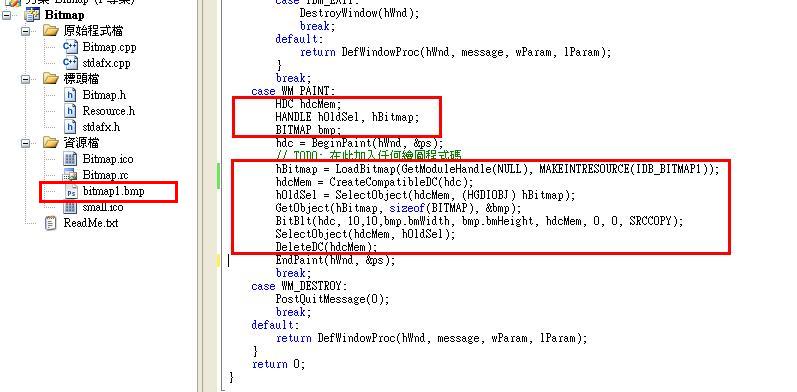797x392 pixels.
Task: Open stdafx.cpp in the tree
Action: coord(106,64)
